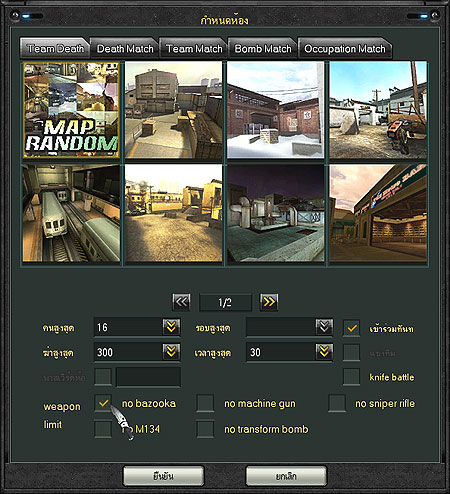450x494 pixels.
Task: Toggle the knife battle checkbox
Action: click(351, 377)
